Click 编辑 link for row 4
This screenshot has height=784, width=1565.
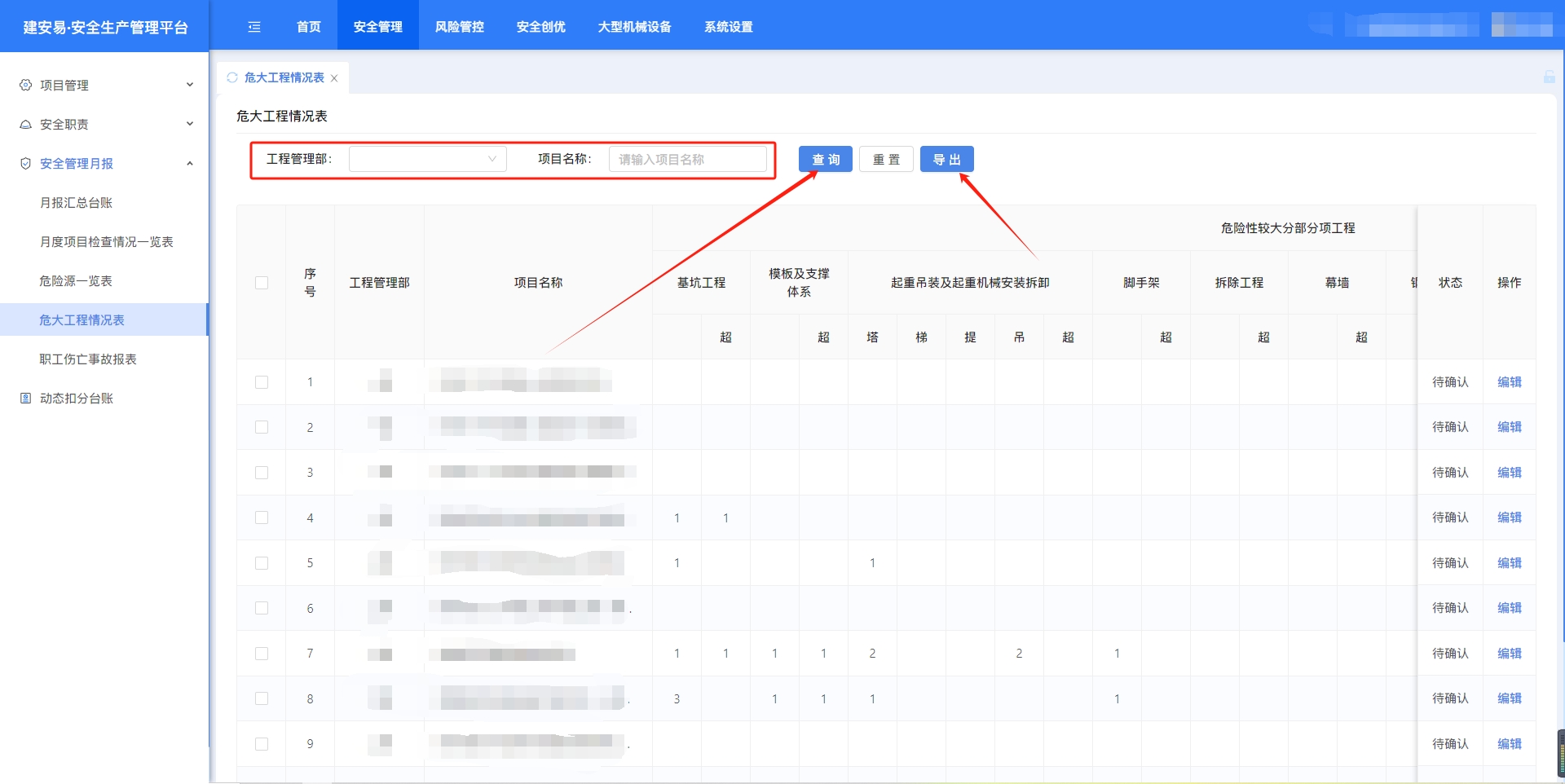[1509, 518]
